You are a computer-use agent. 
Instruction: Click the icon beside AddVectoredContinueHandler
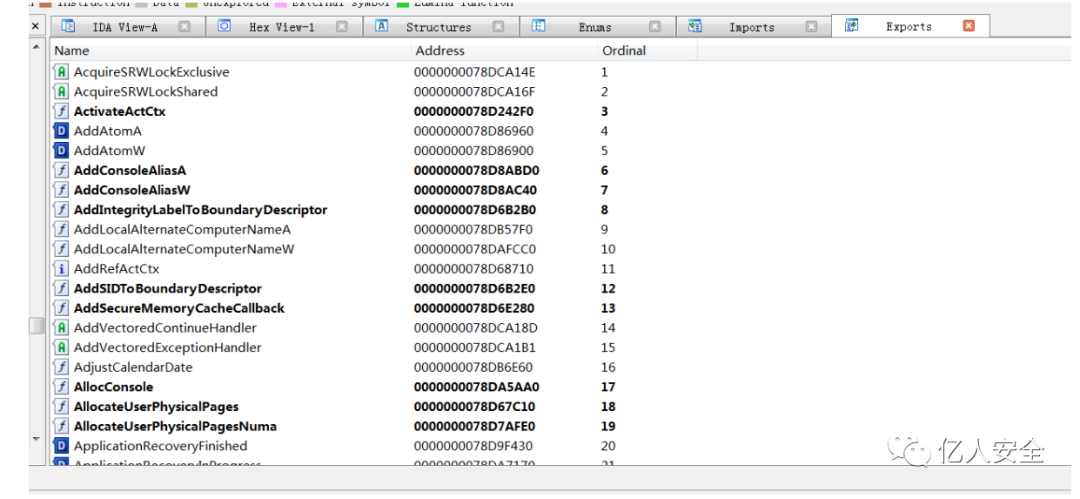61,327
